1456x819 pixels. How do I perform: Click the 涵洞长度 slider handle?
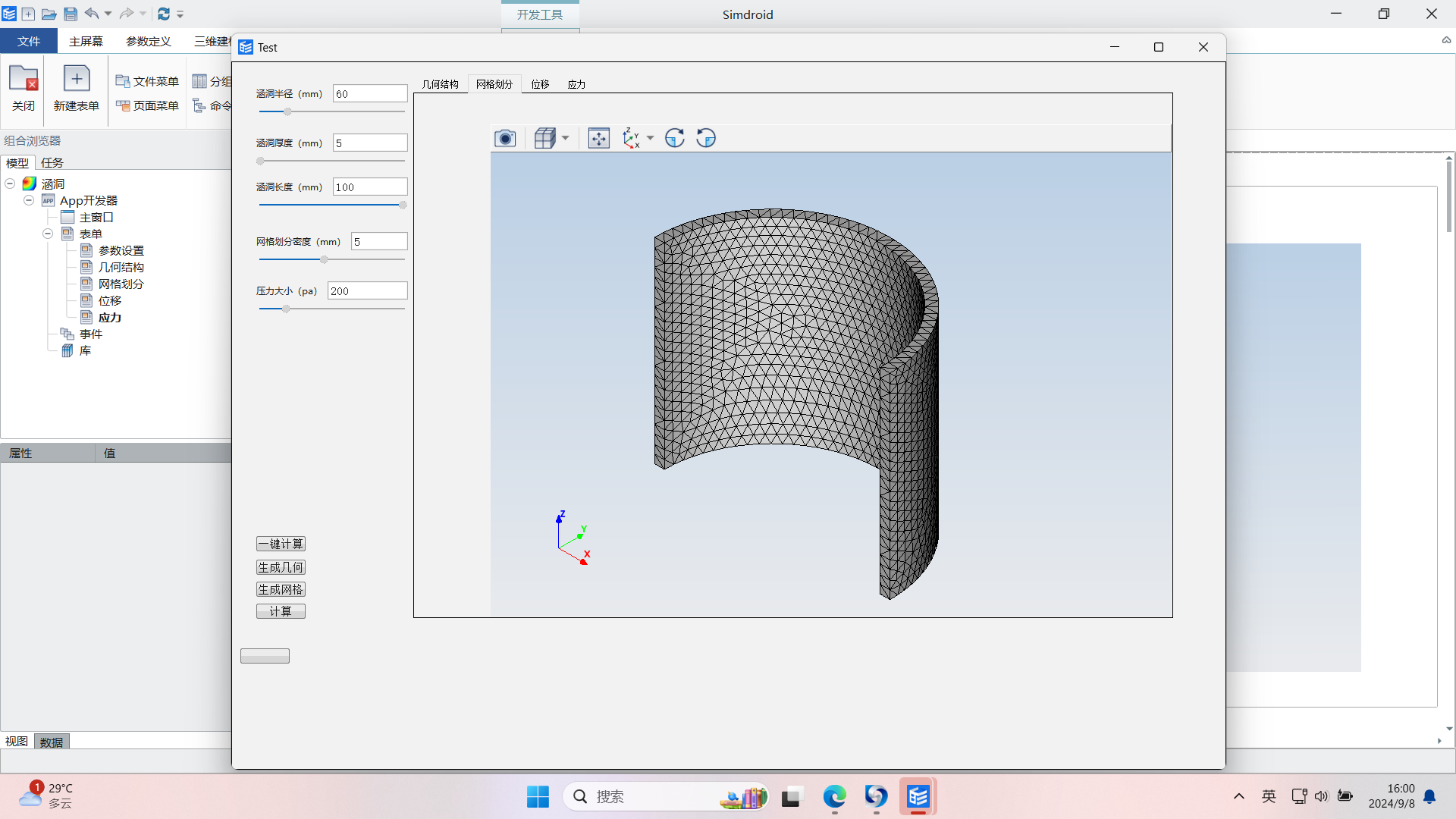[x=403, y=205]
